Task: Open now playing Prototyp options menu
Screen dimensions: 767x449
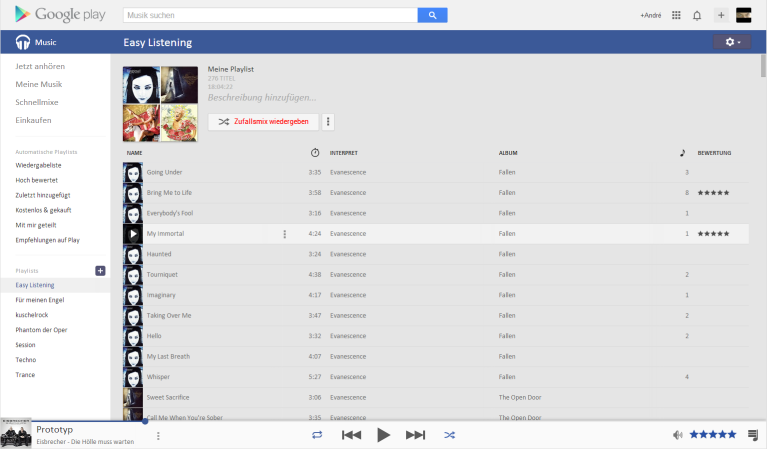Action: (158, 435)
